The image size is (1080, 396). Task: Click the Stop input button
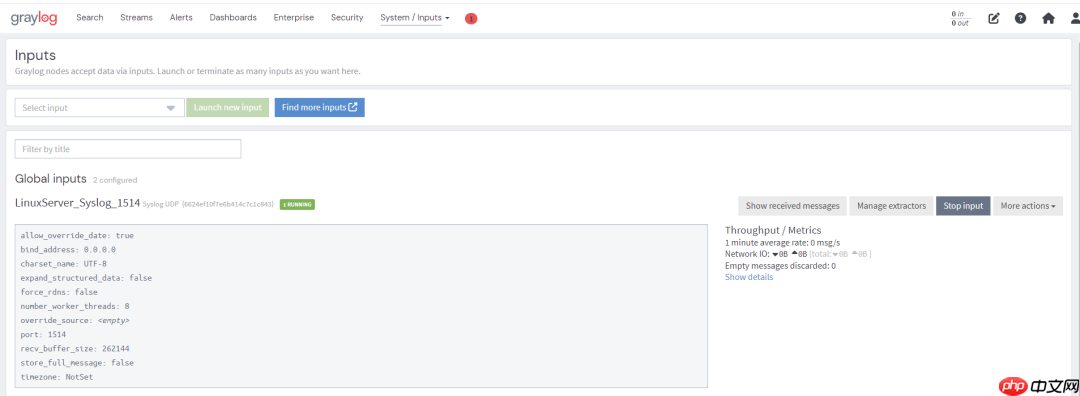(963, 206)
